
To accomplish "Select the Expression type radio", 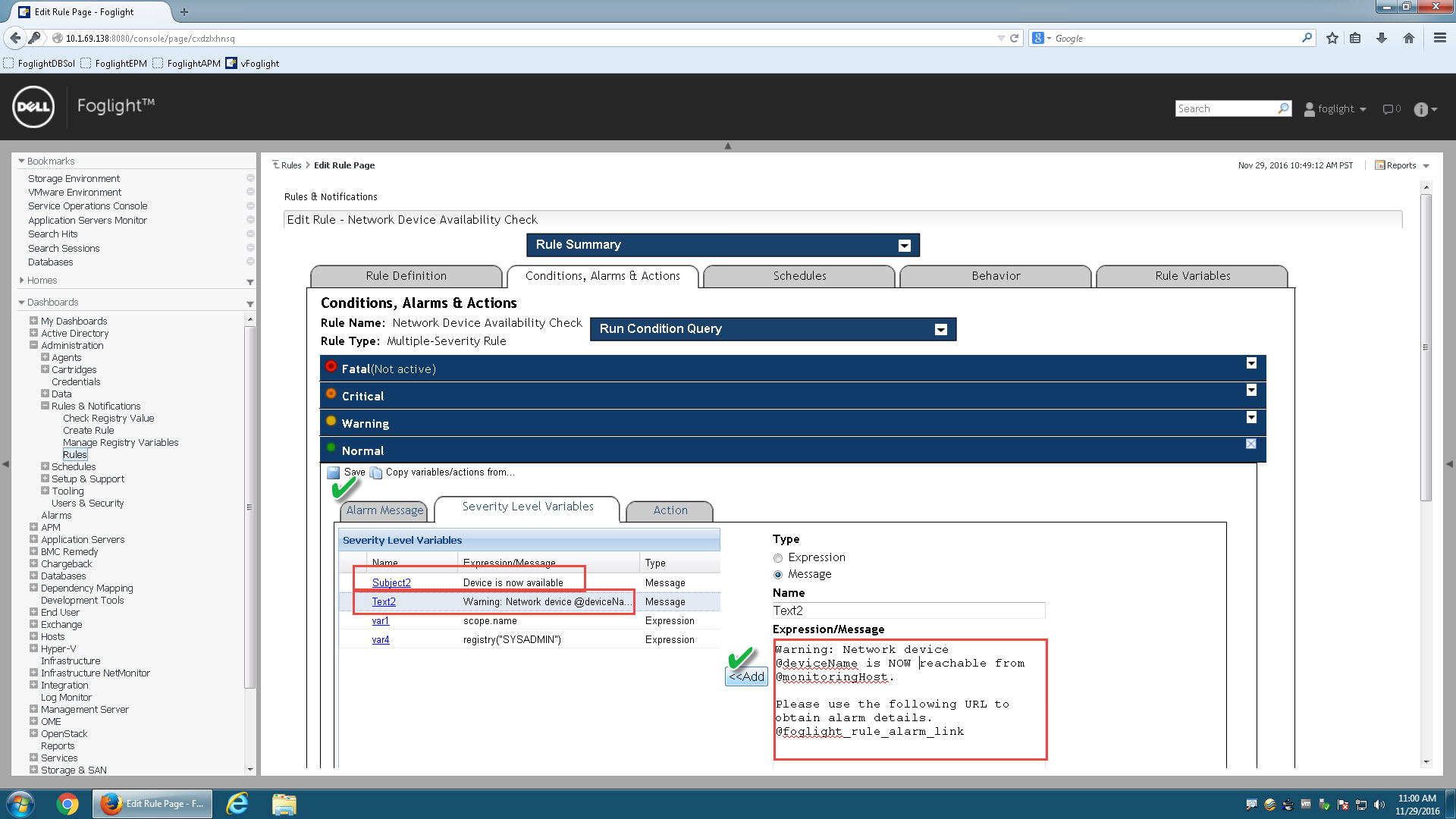I will click(x=778, y=558).
